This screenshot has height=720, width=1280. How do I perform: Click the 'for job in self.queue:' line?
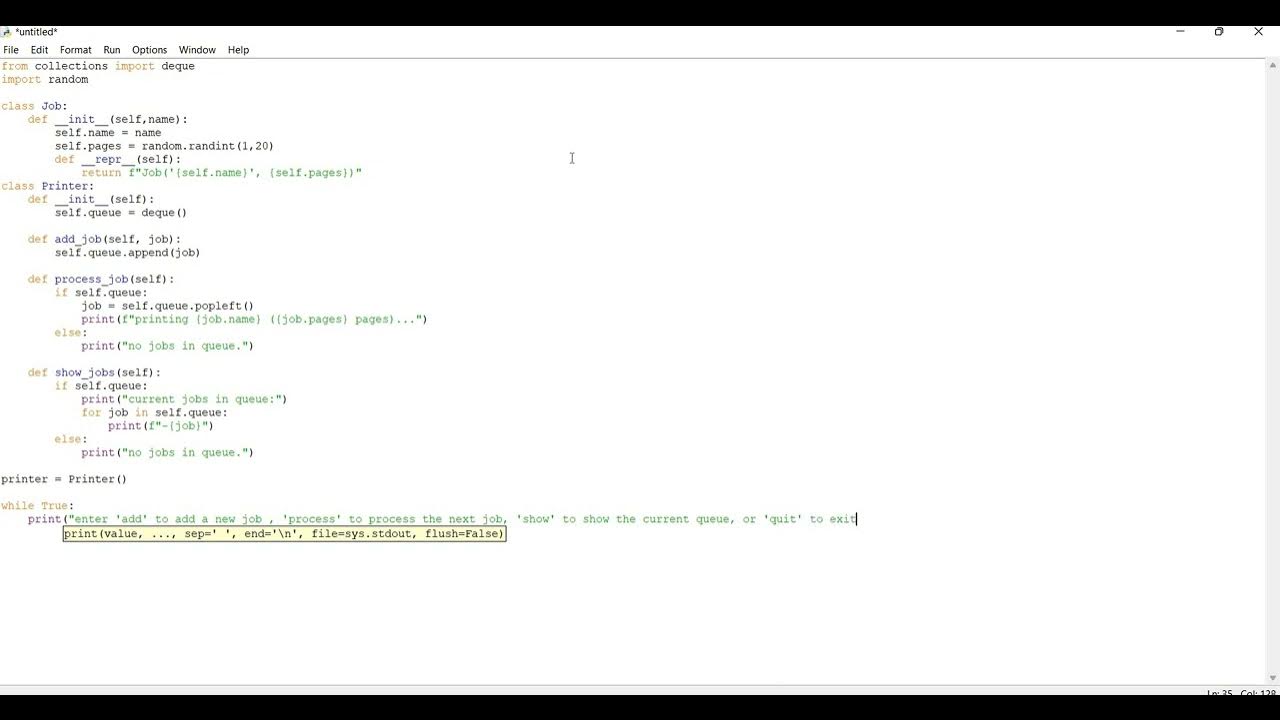pyautogui.click(x=155, y=412)
